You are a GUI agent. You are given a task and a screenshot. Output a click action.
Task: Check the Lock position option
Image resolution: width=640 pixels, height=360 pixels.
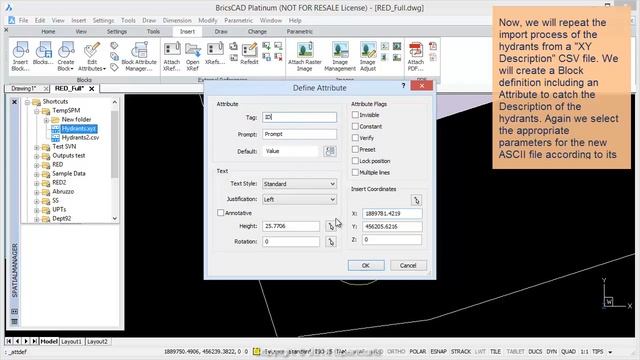click(355, 161)
